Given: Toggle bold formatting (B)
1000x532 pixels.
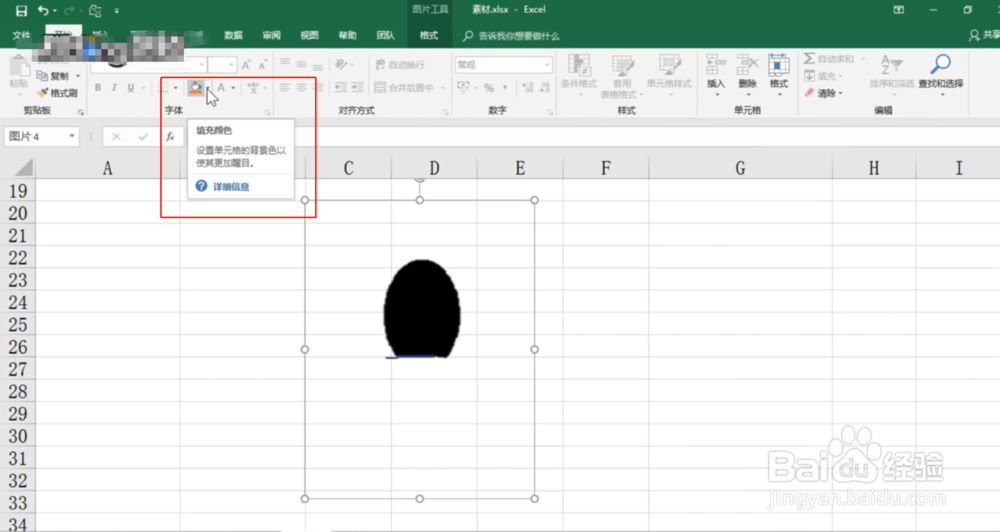Looking at the screenshot, I should (x=98, y=87).
